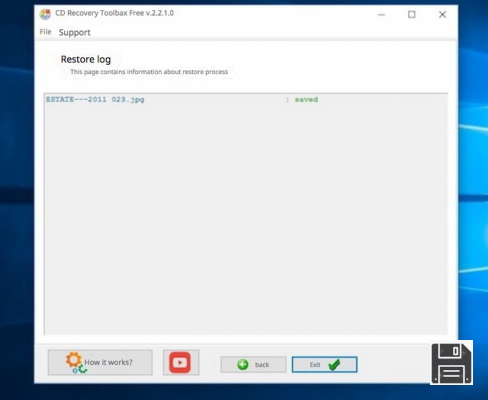This screenshot has height=400, width=488.
Task: Click the Restore log heading
Action: [86, 59]
